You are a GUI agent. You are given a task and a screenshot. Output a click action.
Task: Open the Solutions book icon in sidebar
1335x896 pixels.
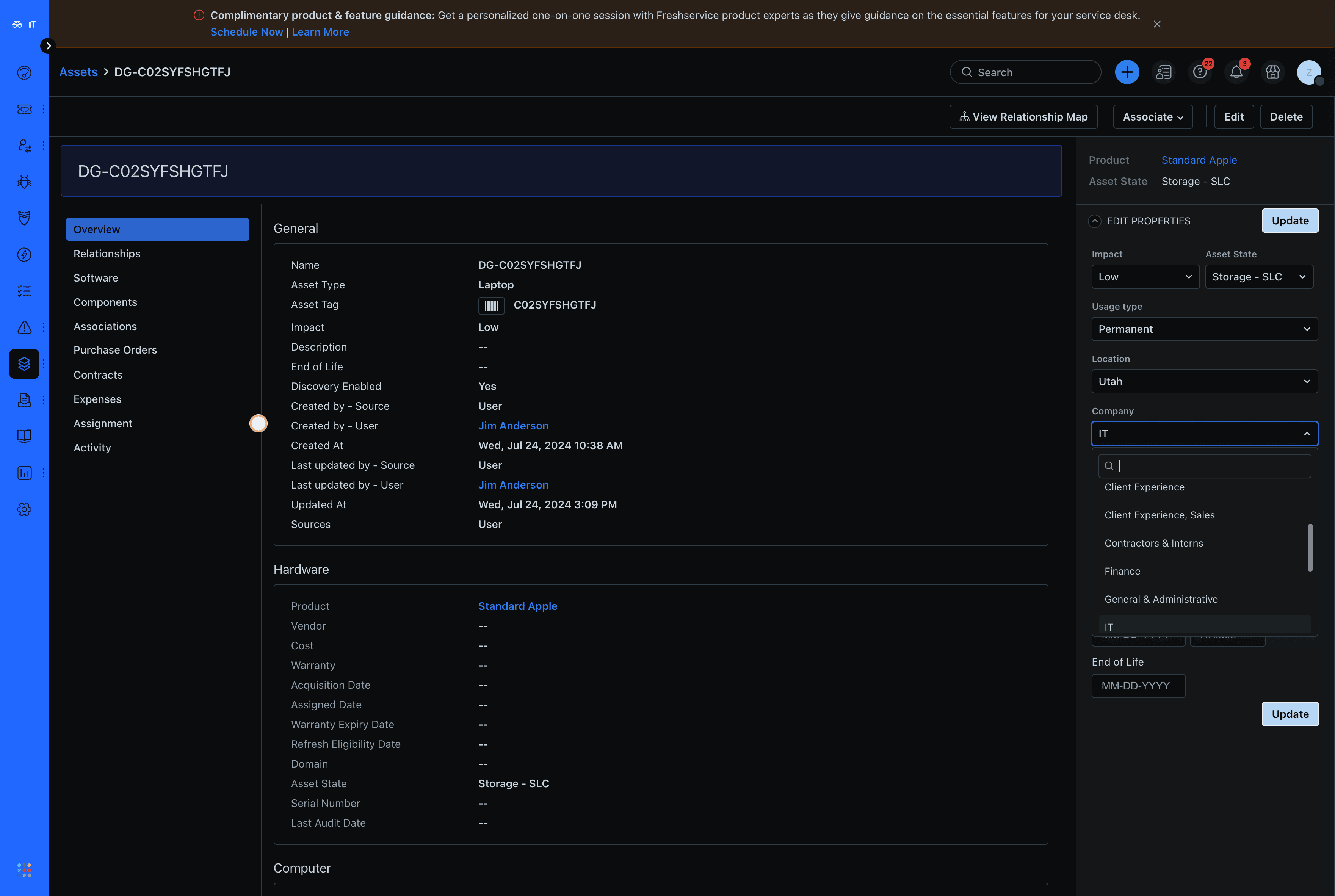[24, 437]
